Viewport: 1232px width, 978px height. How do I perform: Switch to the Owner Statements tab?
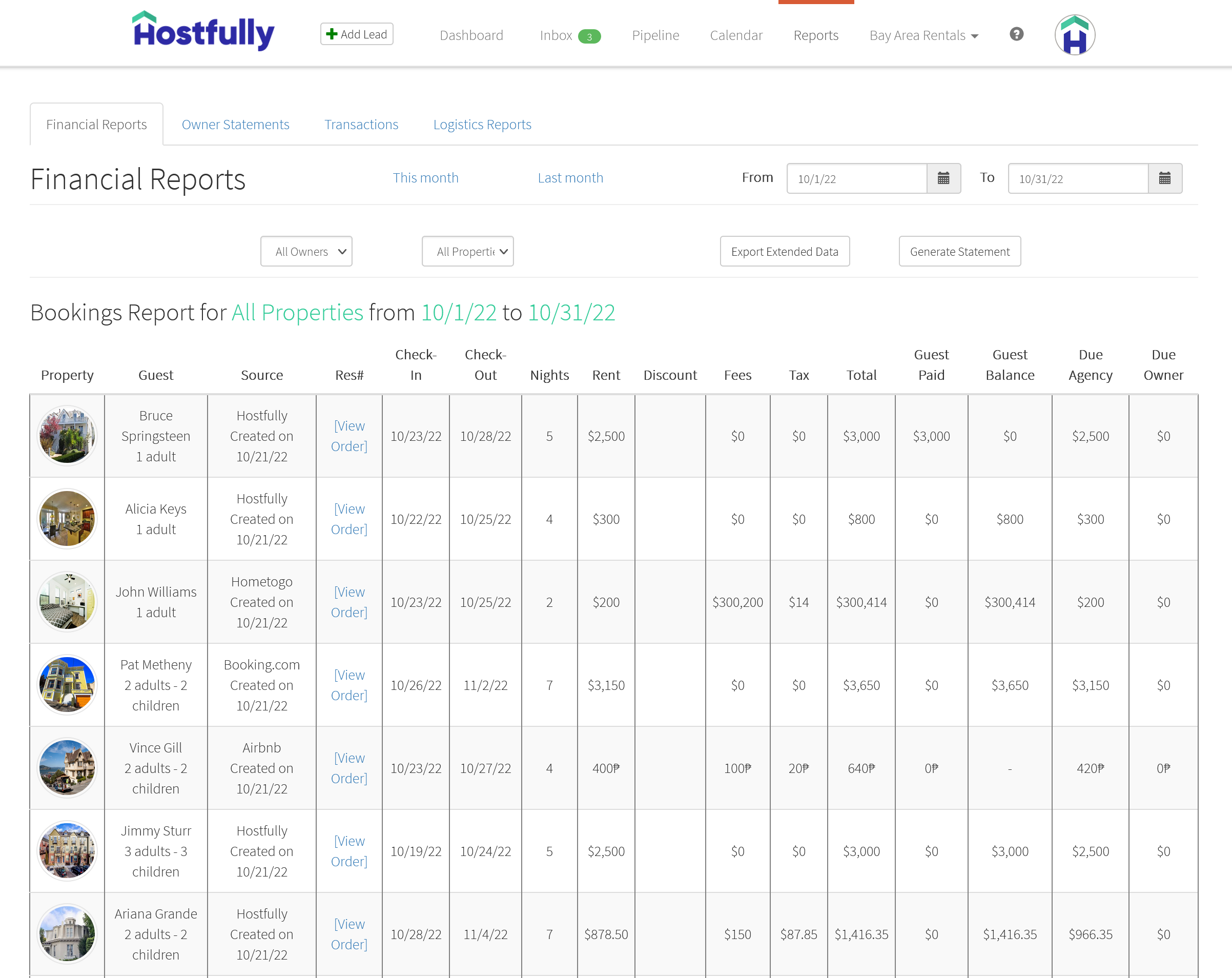tap(235, 124)
